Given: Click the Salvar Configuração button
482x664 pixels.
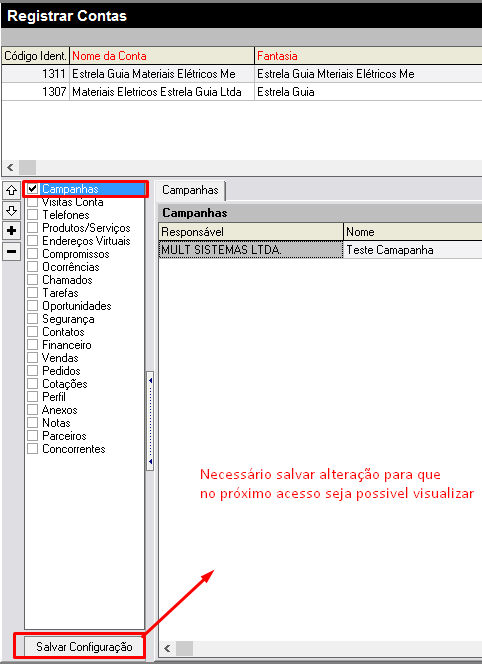Looking at the screenshot, I should click(84, 647).
